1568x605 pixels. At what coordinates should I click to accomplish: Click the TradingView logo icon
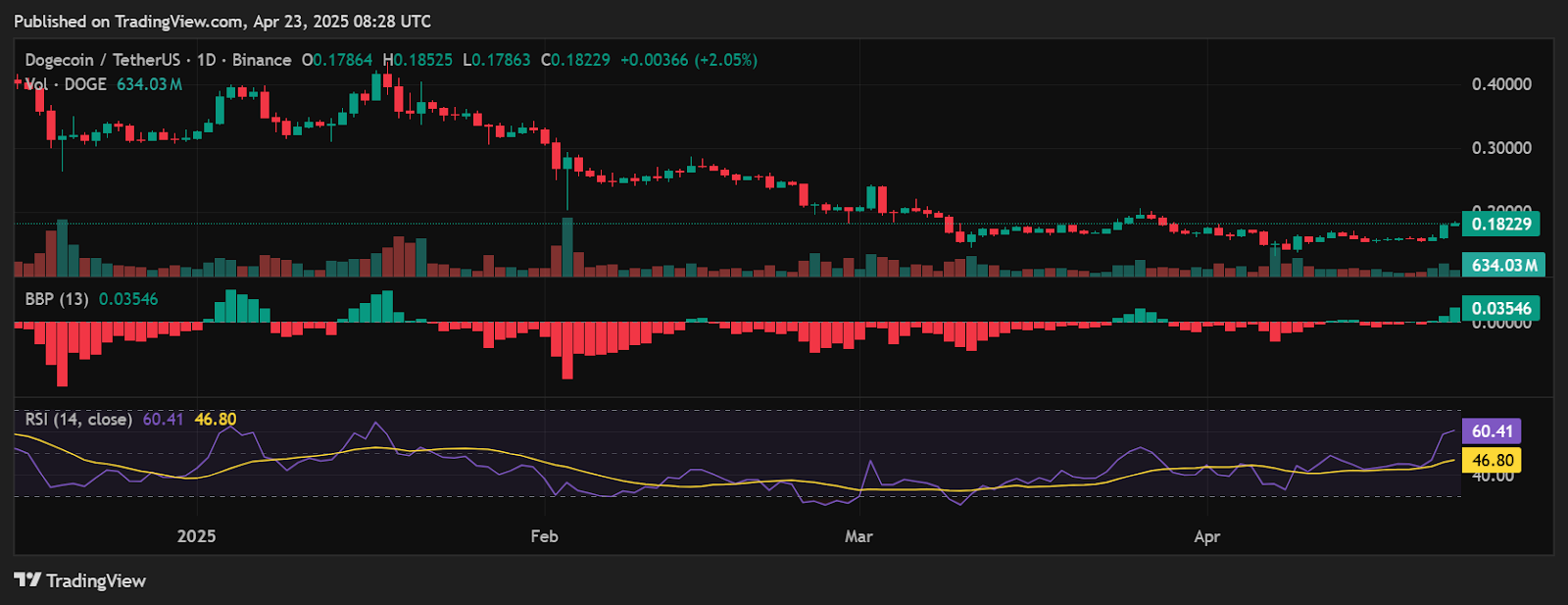pyautogui.click(x=27, y=580)
